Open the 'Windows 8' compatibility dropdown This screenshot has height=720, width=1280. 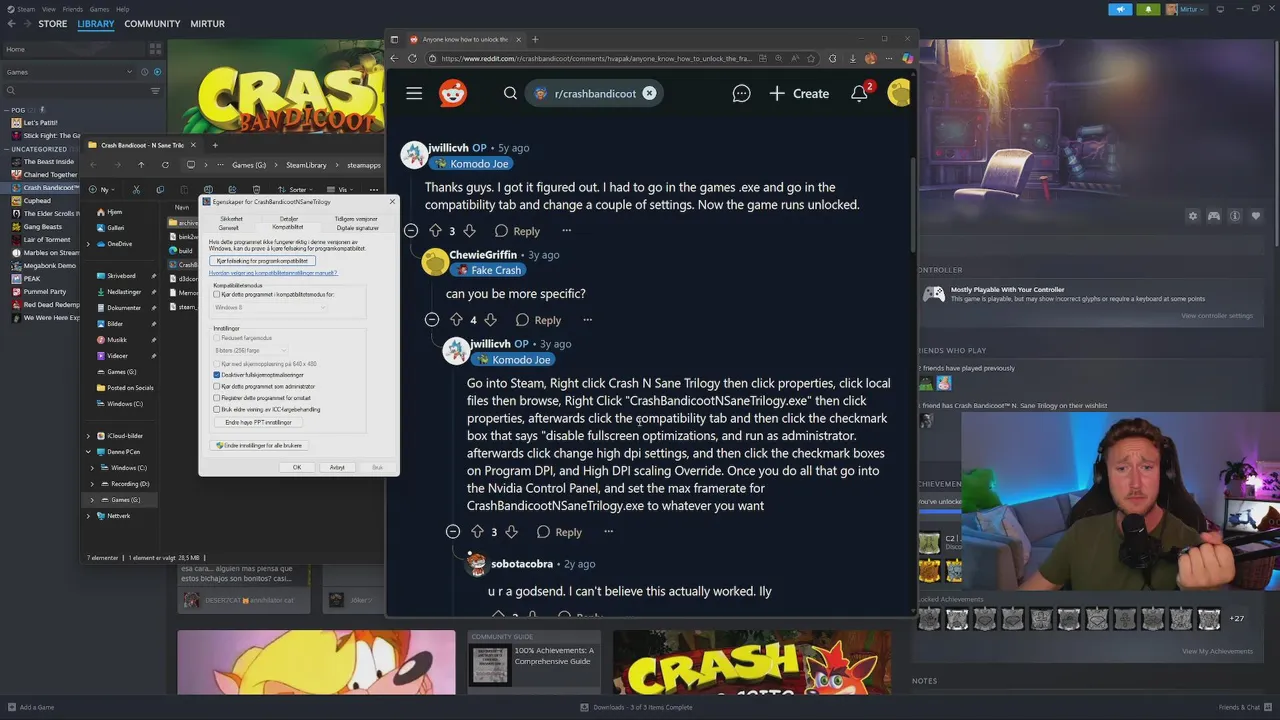click(x=270, y=307)
